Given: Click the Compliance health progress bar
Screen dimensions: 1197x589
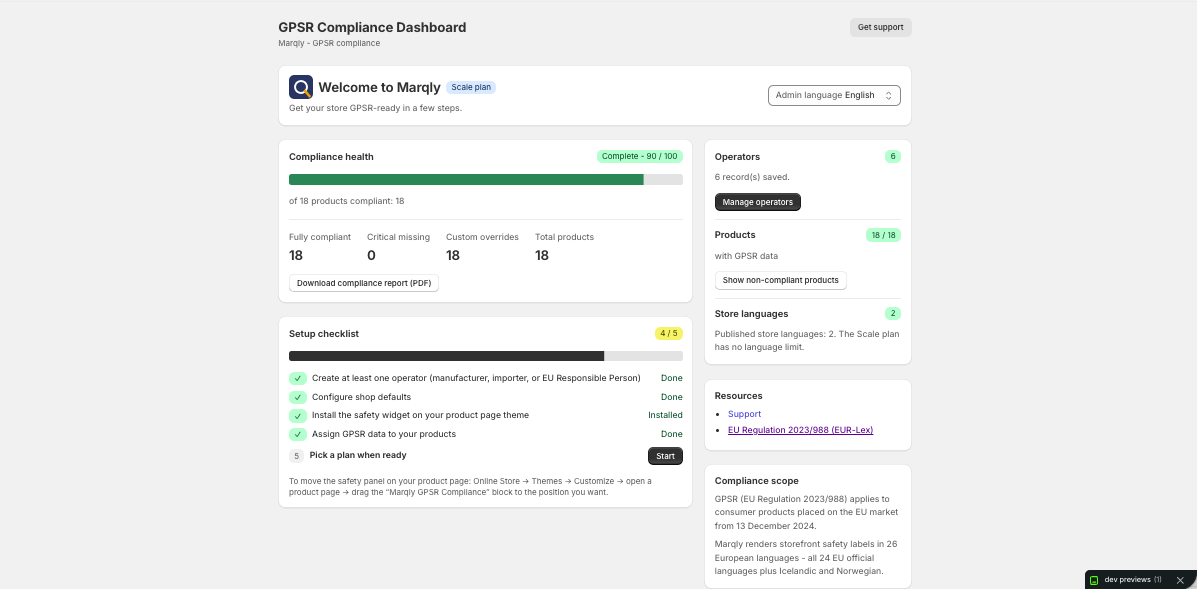Looking at the screenshot, I should point(486,179).
